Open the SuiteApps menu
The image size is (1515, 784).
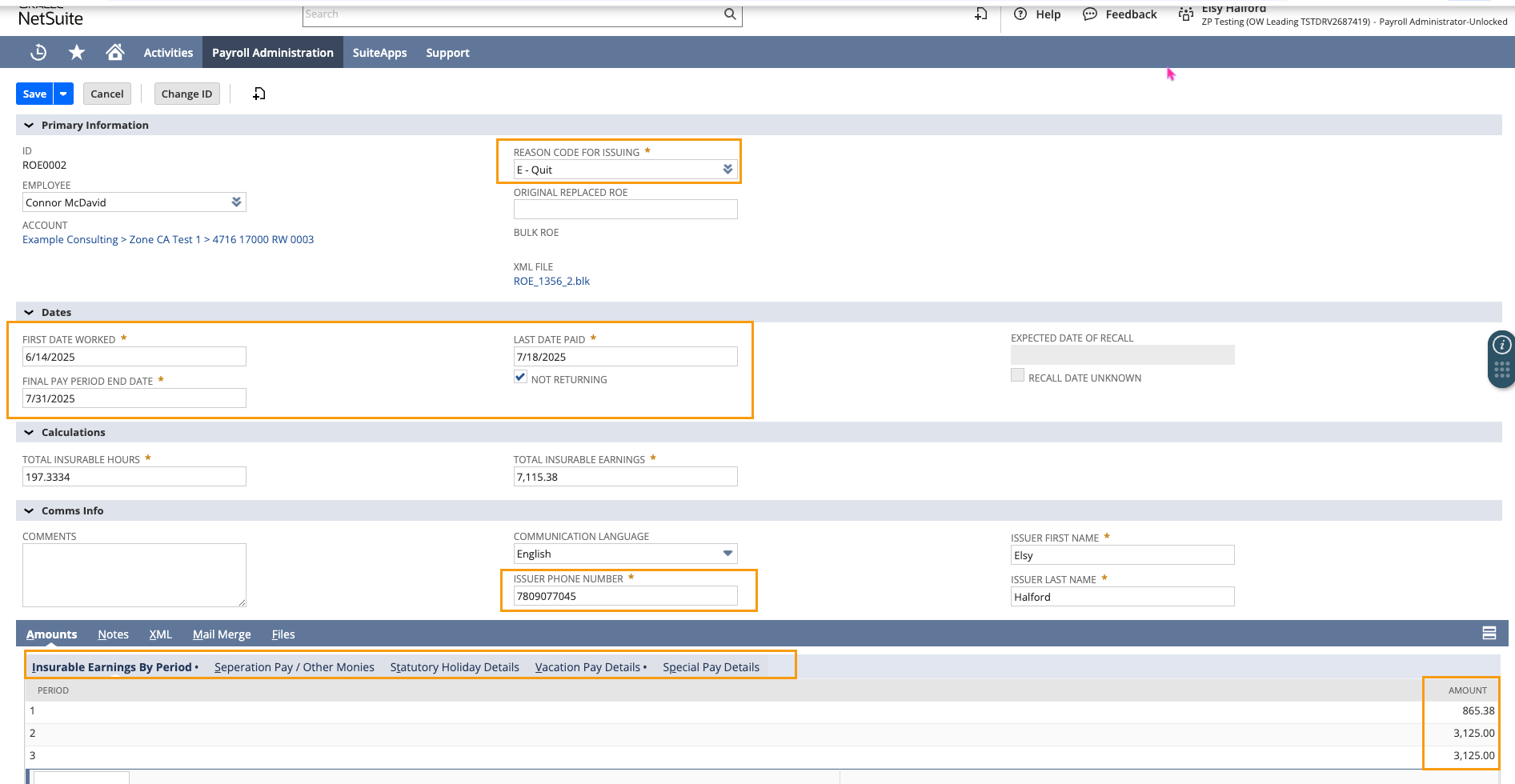tap(379, 53)
